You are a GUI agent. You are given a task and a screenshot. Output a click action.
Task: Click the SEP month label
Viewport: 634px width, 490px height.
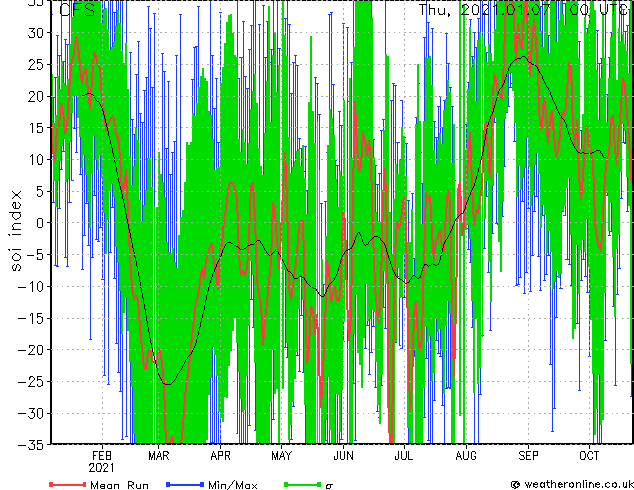[x=528, y=456]
